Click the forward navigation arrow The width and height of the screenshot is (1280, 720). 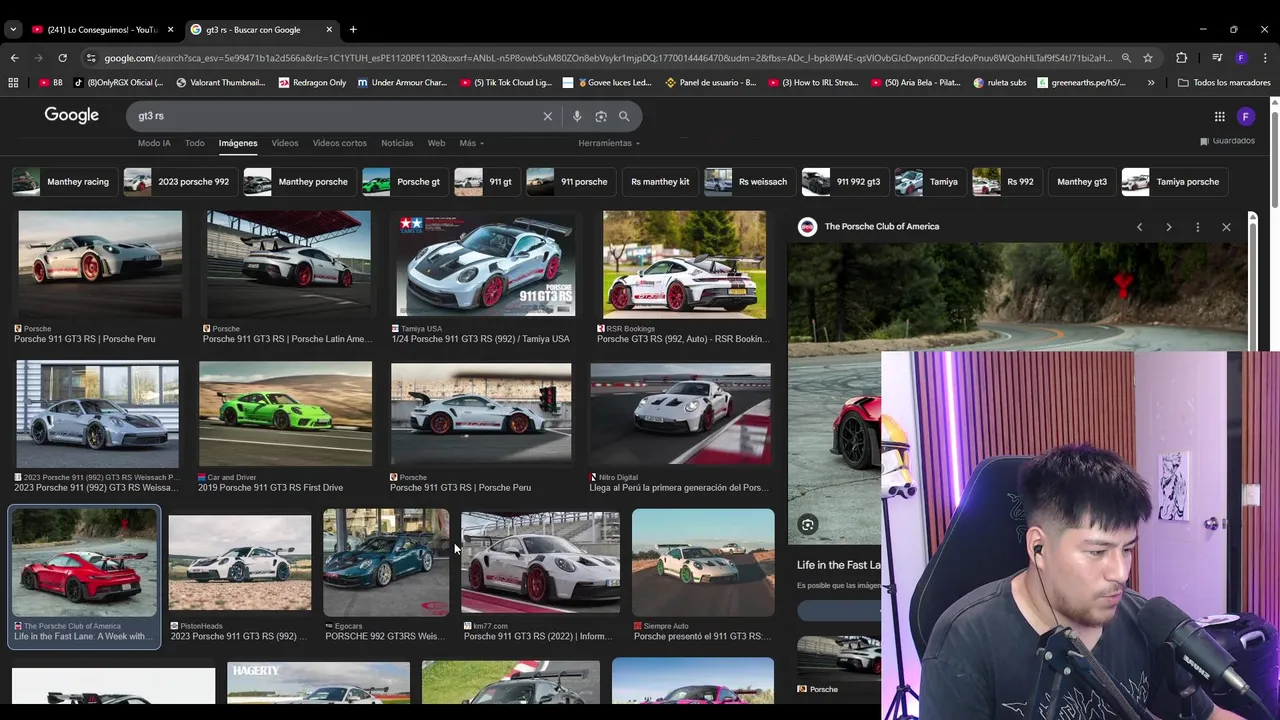point(38,58)
